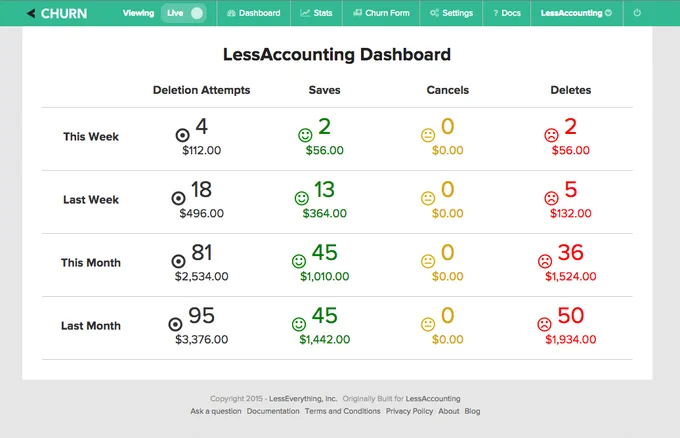Click Last Week deletion attempts target icon
Image resolution: width=680 pixels, height=438 pixels.
178,198
